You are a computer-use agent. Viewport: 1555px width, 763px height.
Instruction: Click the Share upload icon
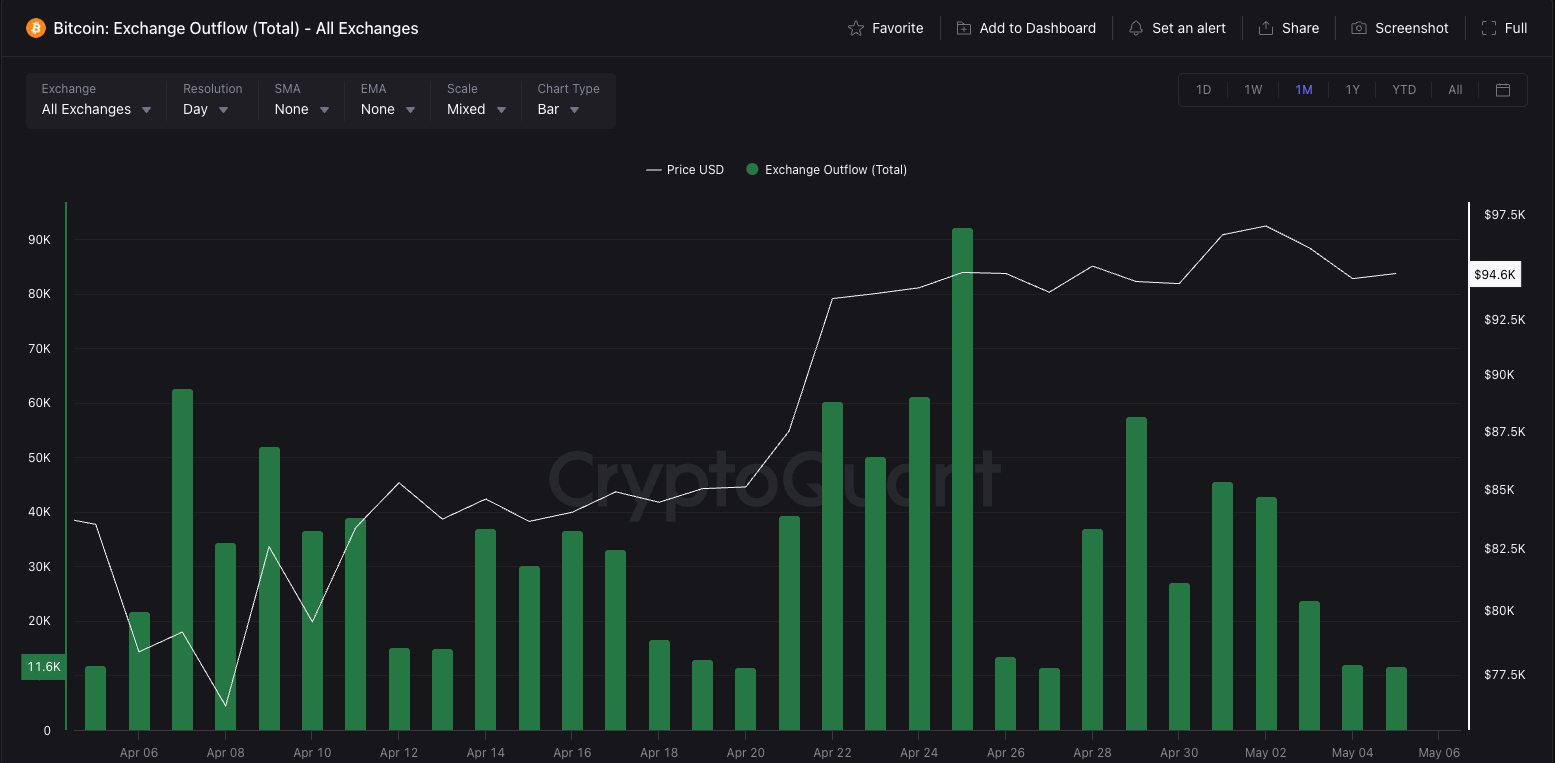pyautogui.click(x=1266, y=28)
